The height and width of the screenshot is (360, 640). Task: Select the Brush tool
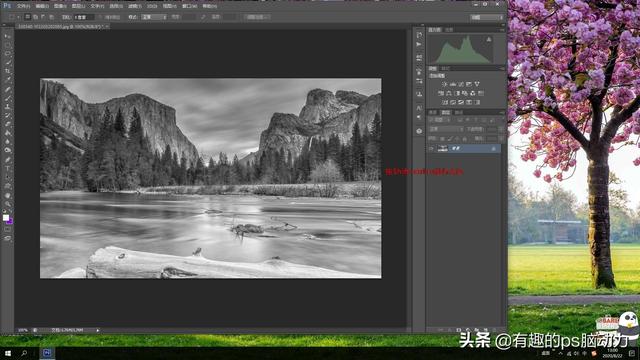coord(7,98)
